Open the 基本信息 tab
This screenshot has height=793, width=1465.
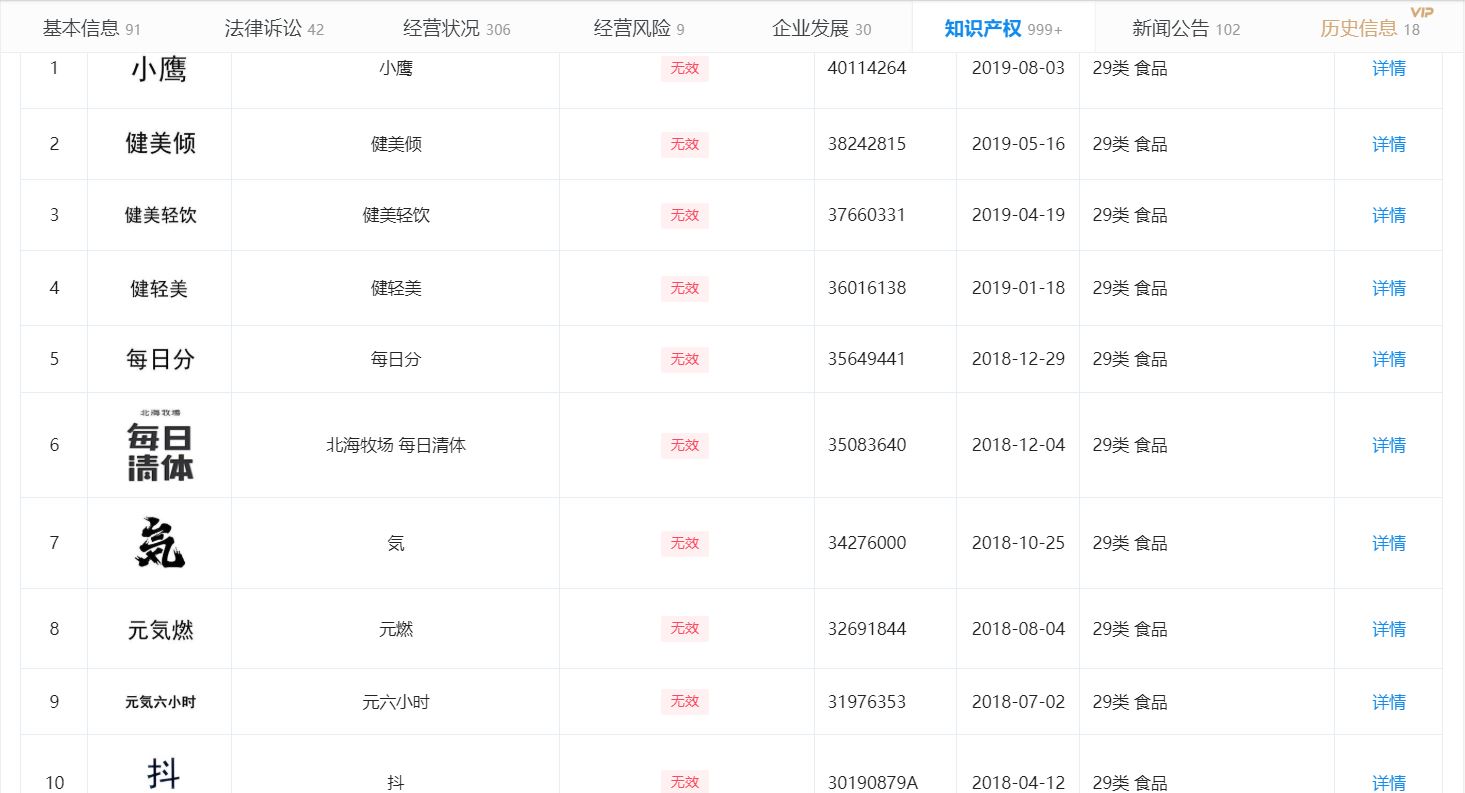(x=91, y=28)
